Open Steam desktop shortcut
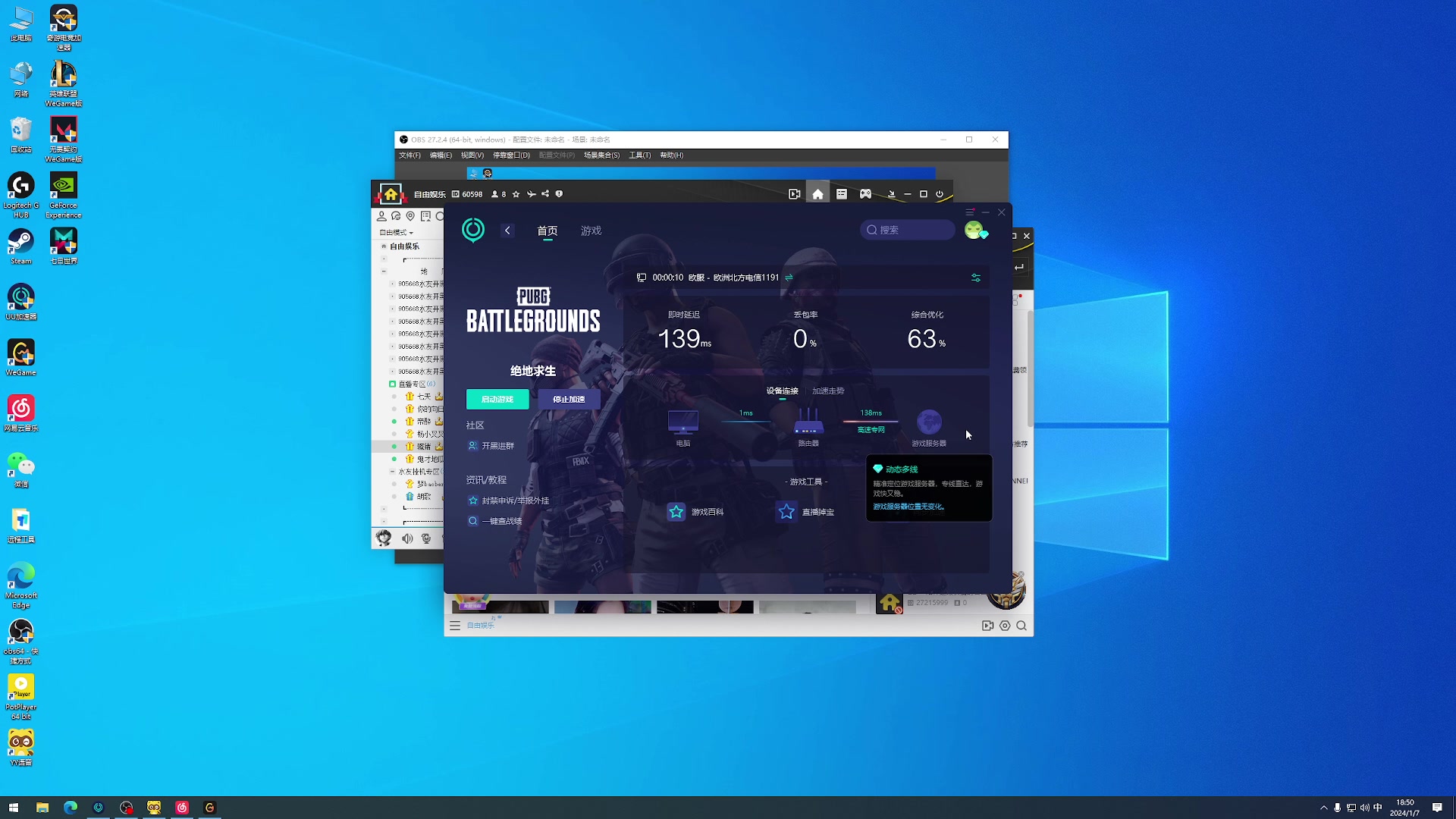Image resolution: width=1456 pixels, height=819 pixels. [21, 247]
